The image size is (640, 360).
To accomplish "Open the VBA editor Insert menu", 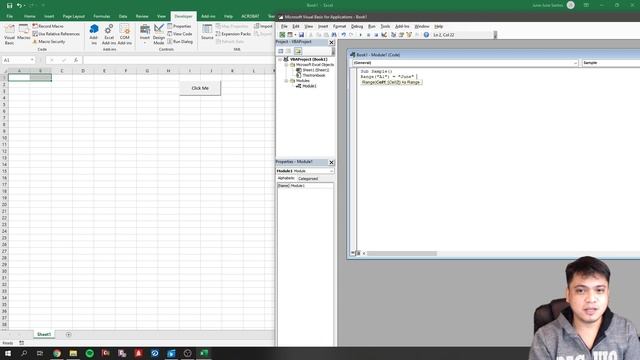I will click(x=322, y=26).
